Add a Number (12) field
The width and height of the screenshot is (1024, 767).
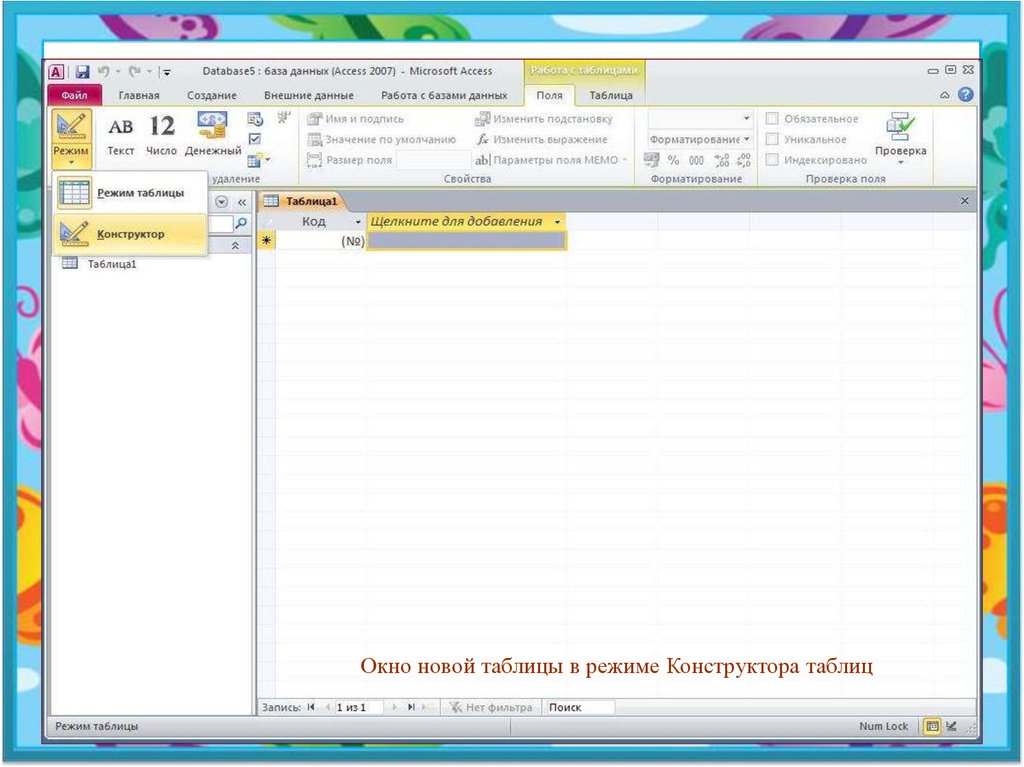[161, 134]
